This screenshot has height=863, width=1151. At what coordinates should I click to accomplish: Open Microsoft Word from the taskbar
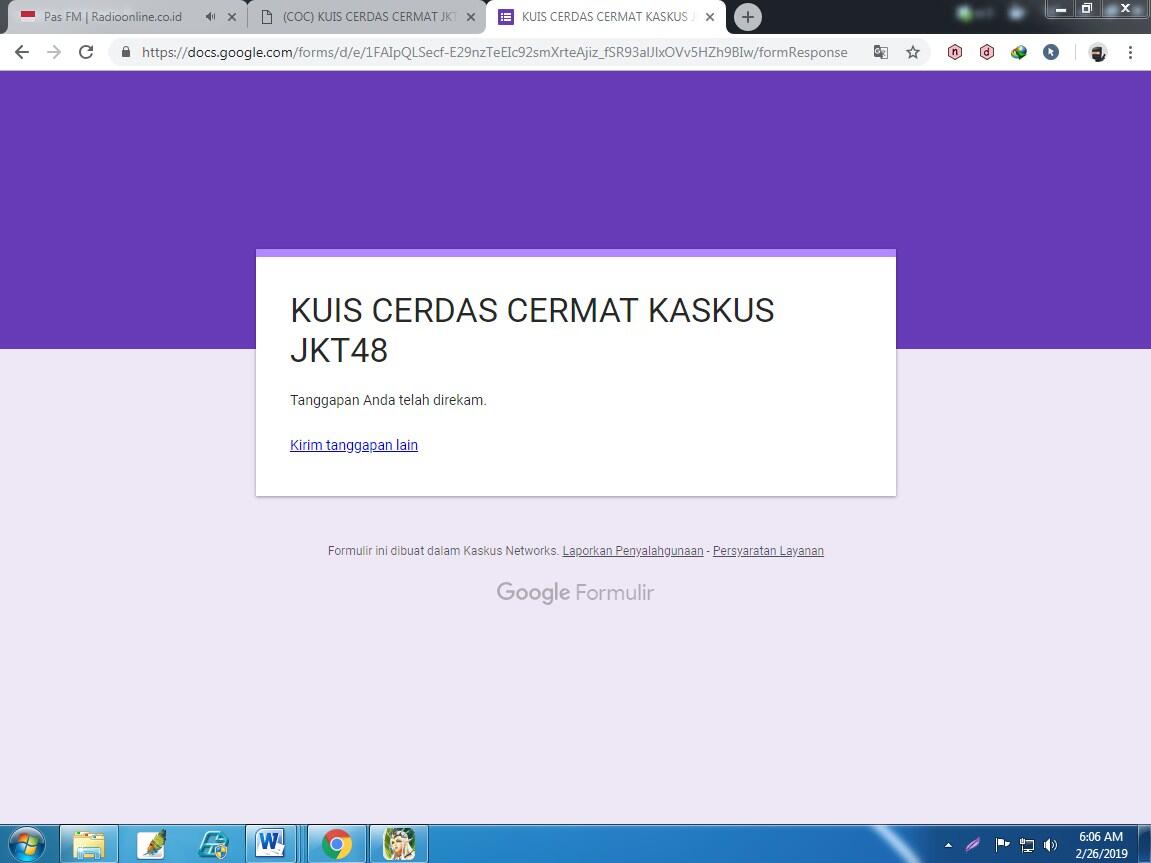[271, 843]
